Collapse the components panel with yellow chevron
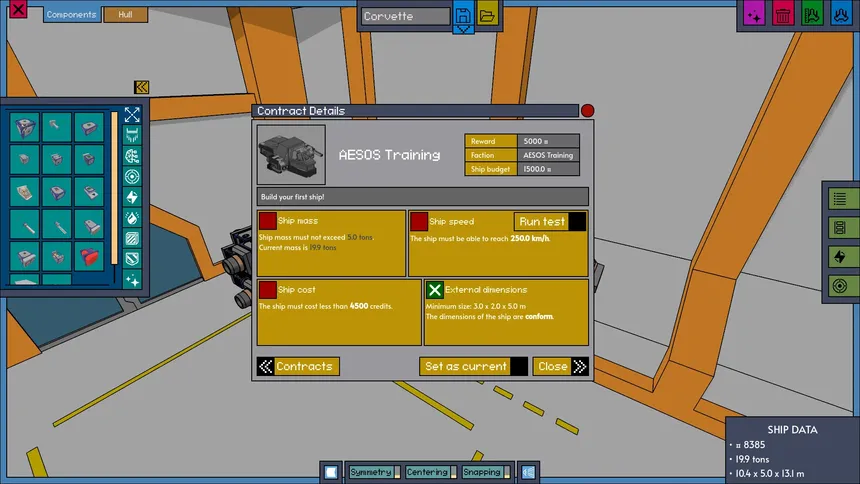The image size is (860, 484). coord(142,88)
